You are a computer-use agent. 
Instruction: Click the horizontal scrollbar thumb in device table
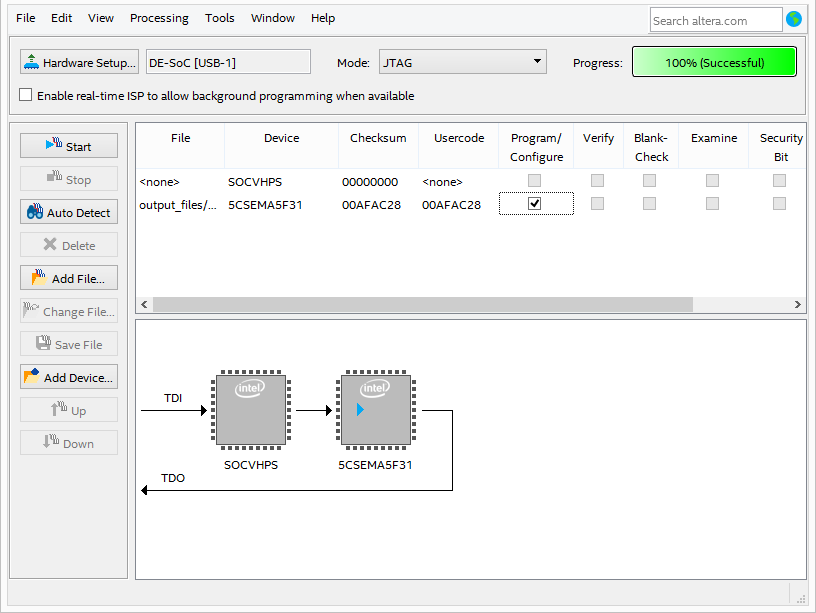pos(423,304)
